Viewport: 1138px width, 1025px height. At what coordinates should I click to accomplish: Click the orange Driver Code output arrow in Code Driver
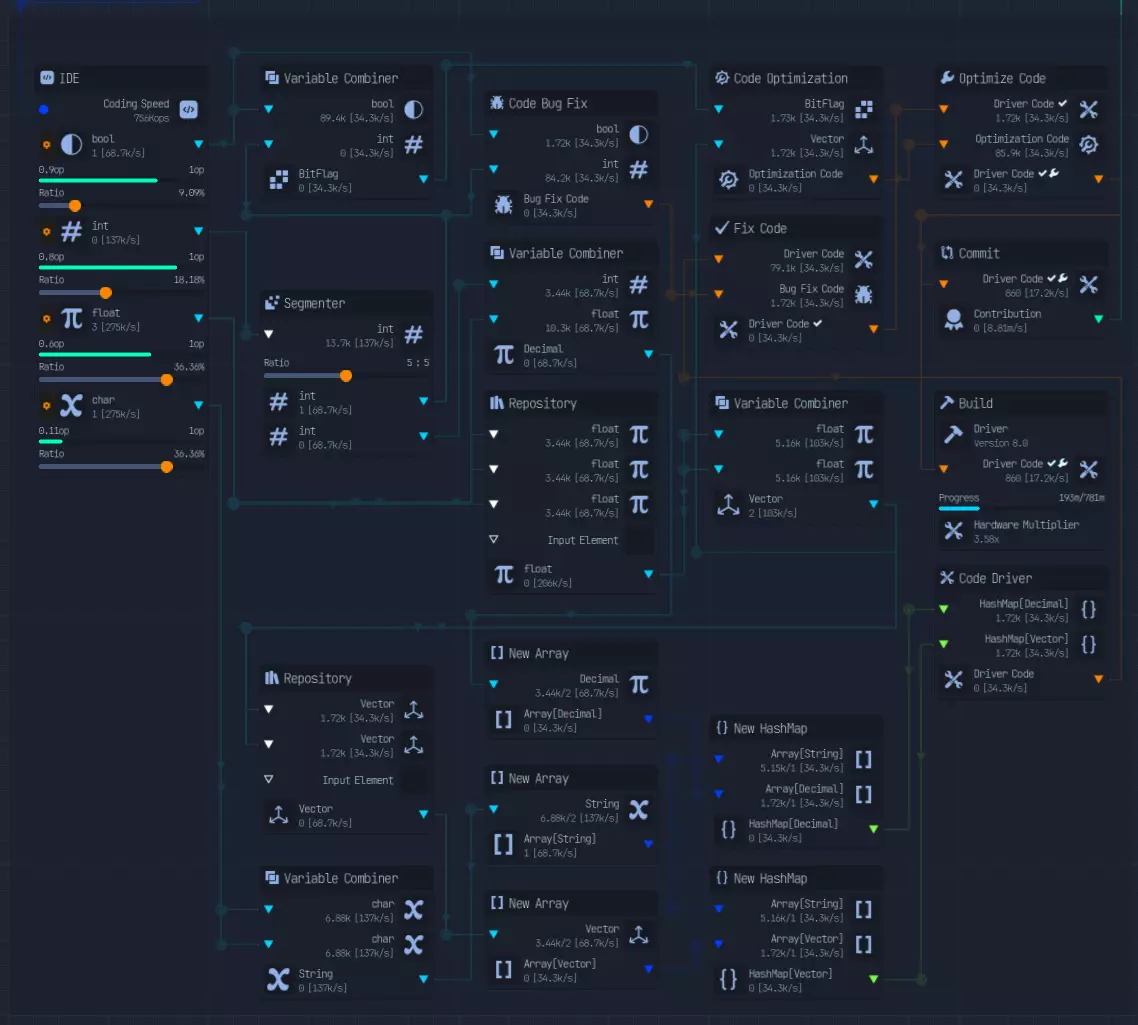click(1099, 679)
